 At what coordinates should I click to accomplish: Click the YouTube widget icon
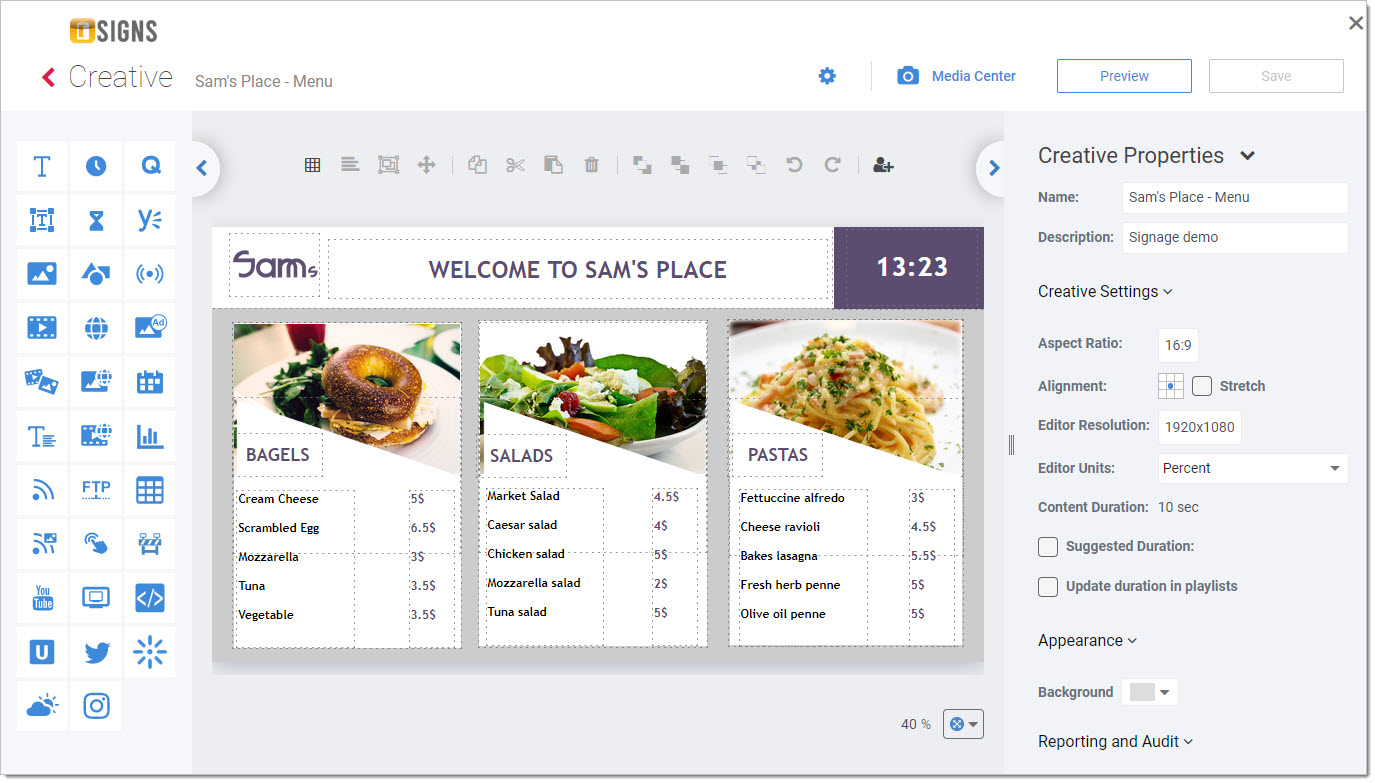coord(42,598)
